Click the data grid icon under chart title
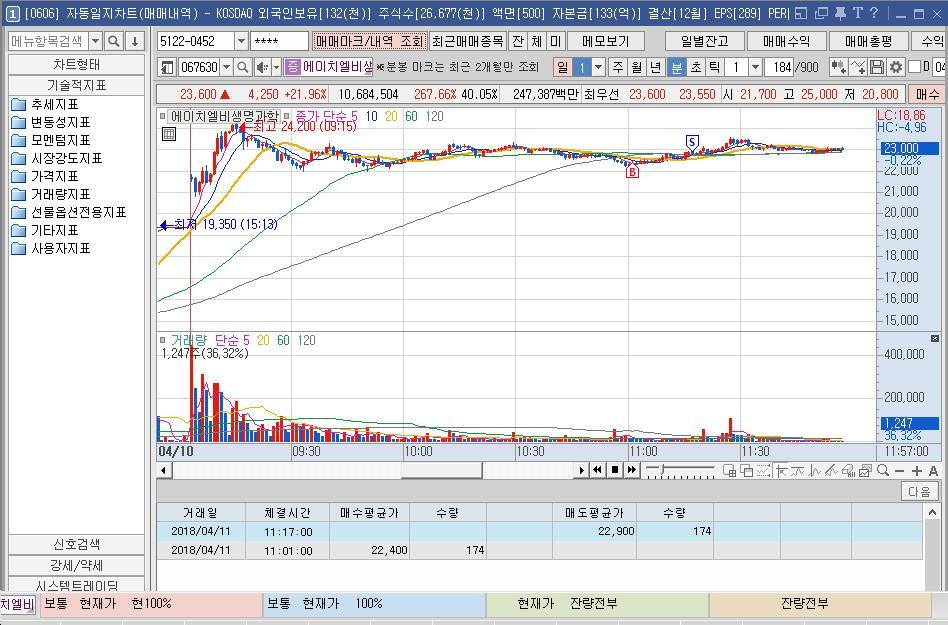Screen dimensions: 948x625 [x=169, y=134]
